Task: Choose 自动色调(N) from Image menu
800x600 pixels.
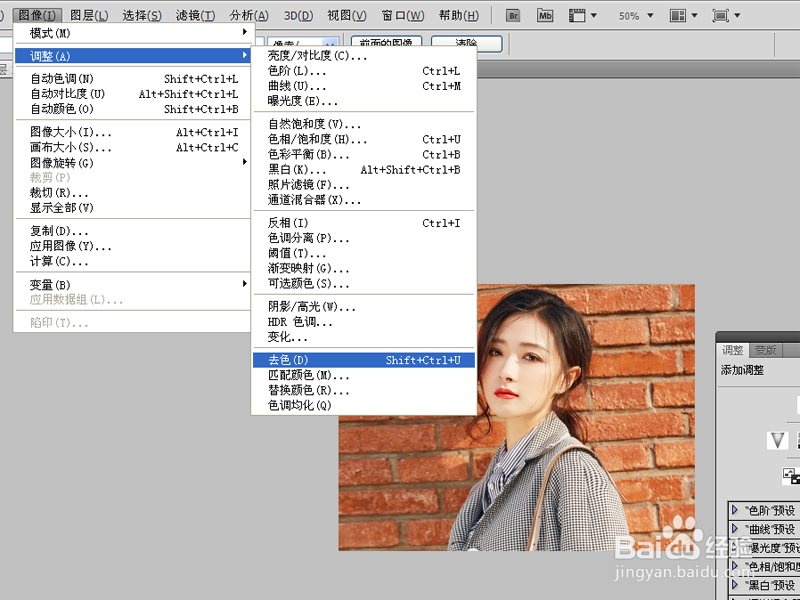Action: pos(132,79)
